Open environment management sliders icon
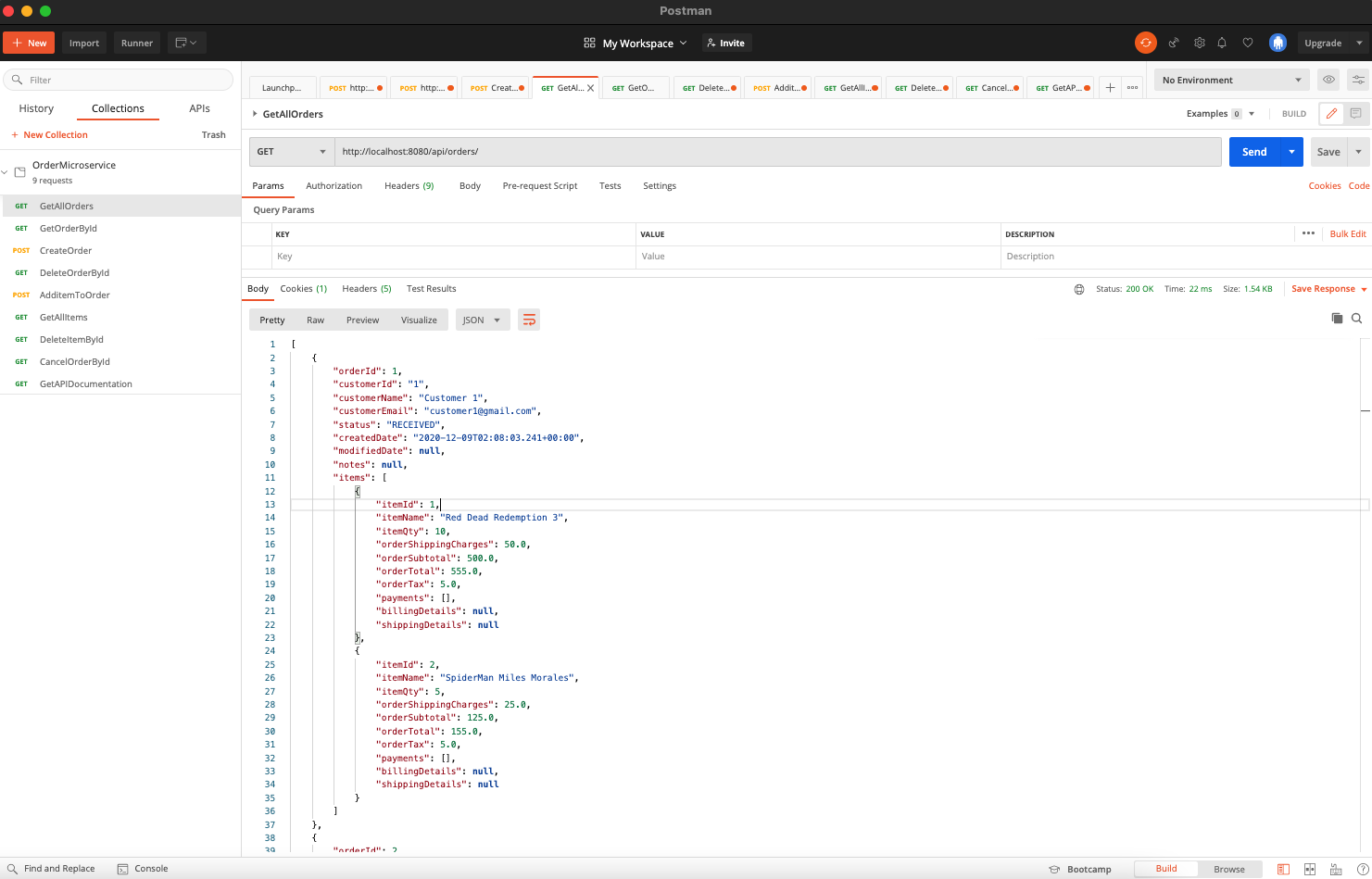The width and height of the screenshot is (1372, 879). point(1358,80)
